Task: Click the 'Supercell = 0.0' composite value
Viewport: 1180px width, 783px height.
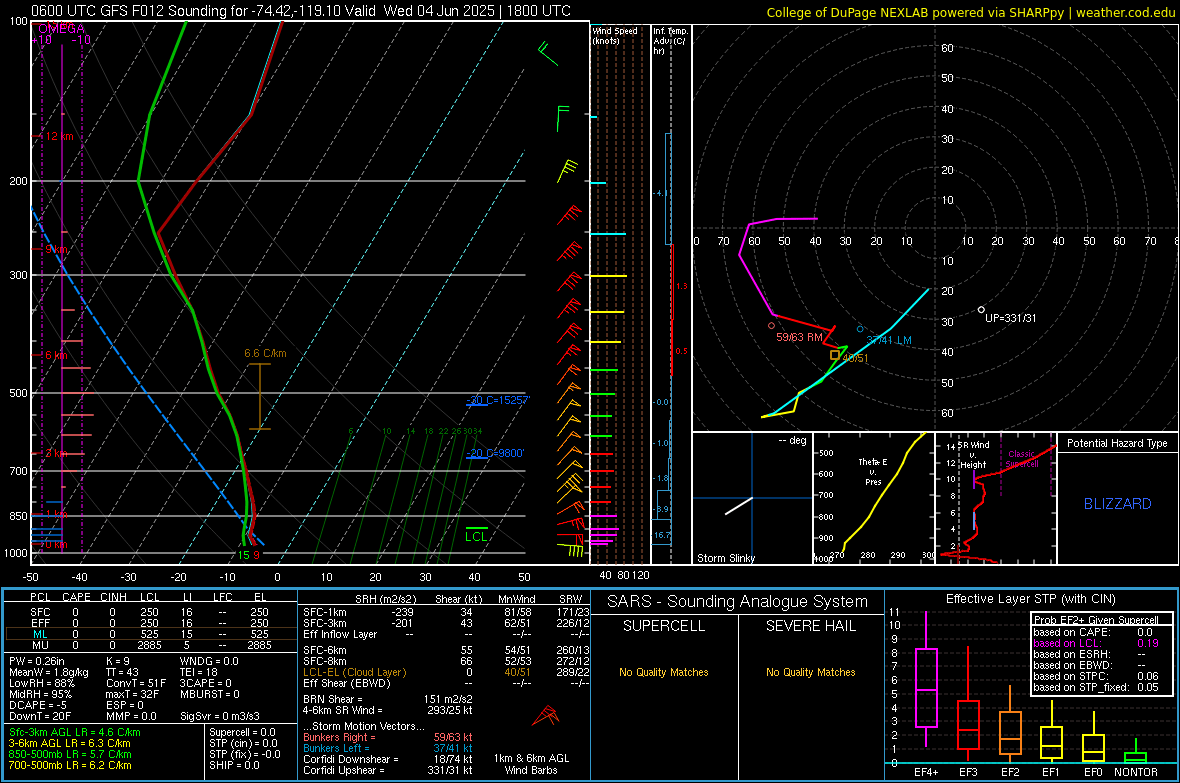Action: pyautogui.click(x=242, y=732)
